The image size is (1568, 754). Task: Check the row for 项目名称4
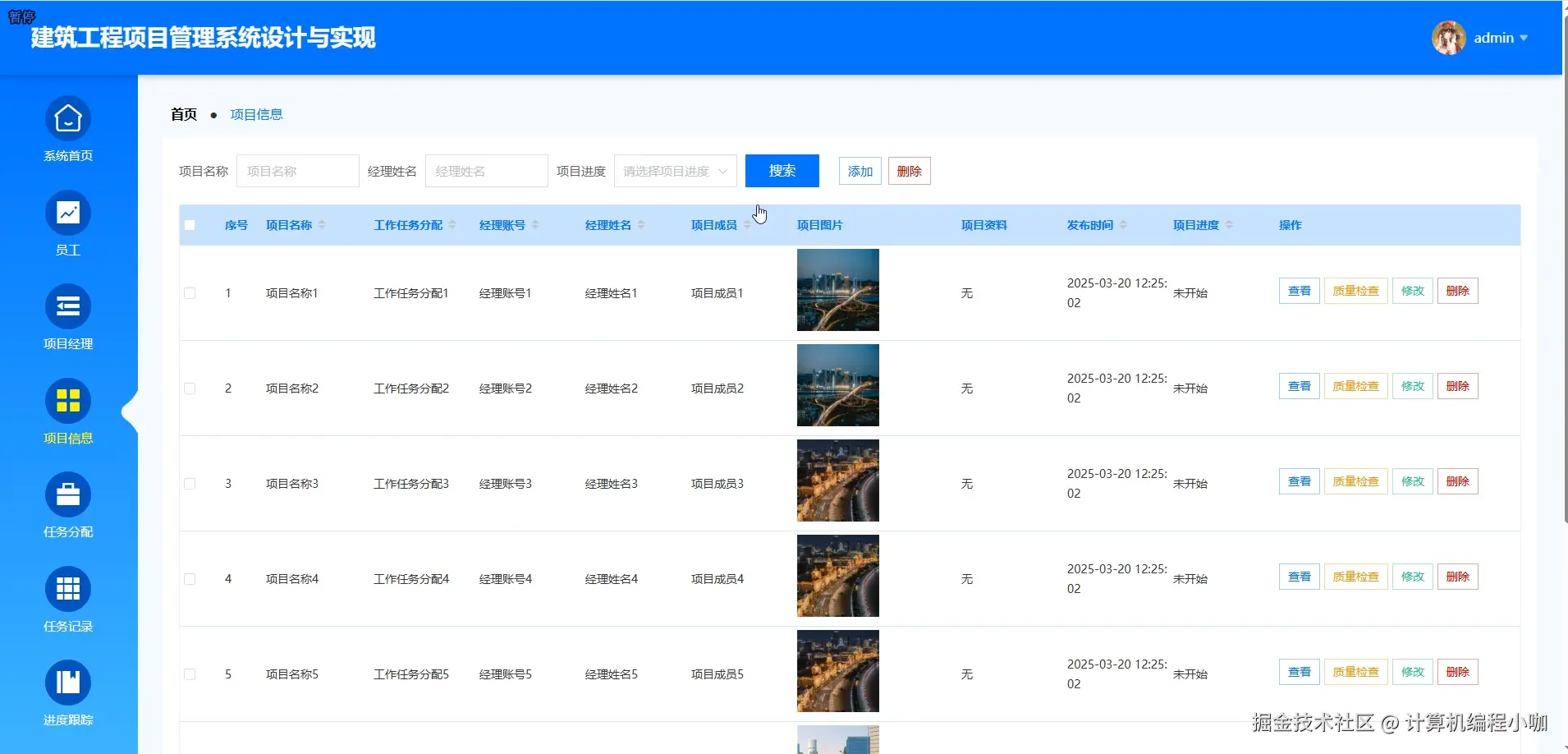pos(190,579)
